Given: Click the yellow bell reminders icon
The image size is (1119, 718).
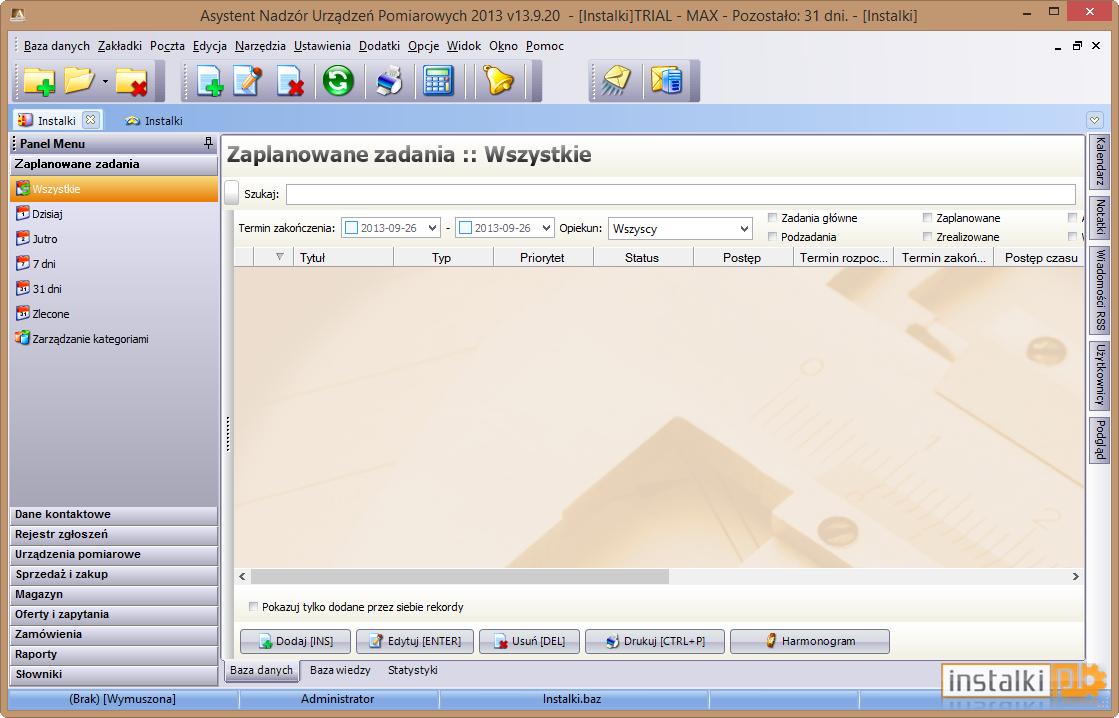Looking at the screenshot, I should (x=498, y=81).
